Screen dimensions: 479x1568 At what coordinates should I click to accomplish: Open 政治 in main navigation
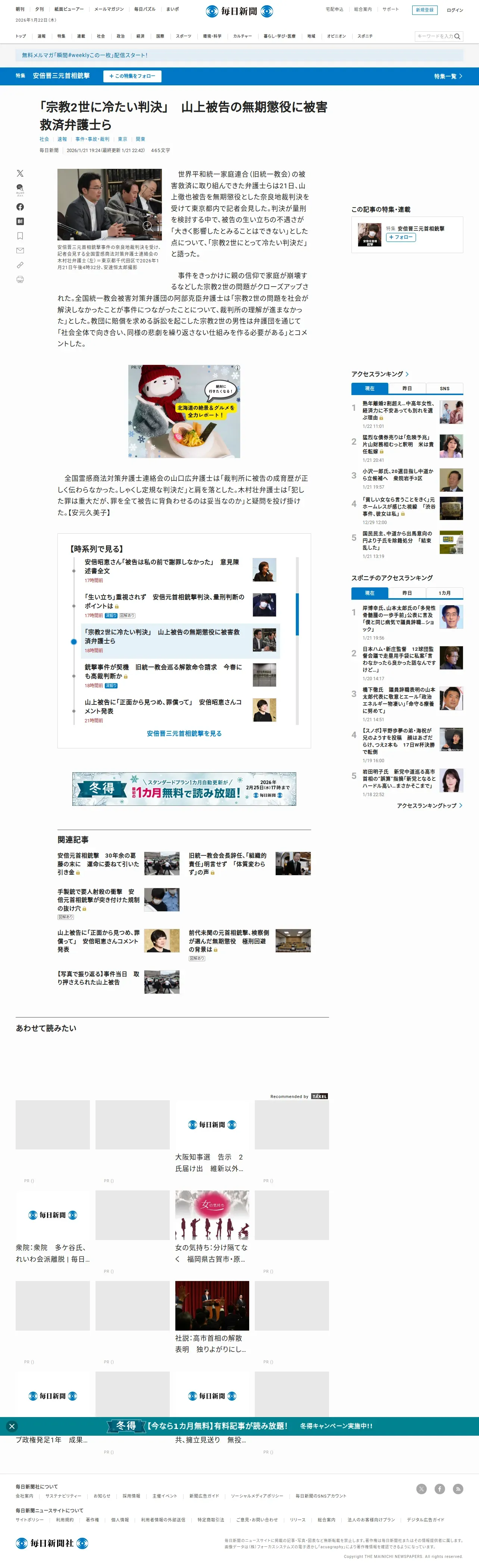[x=120, y=37]
